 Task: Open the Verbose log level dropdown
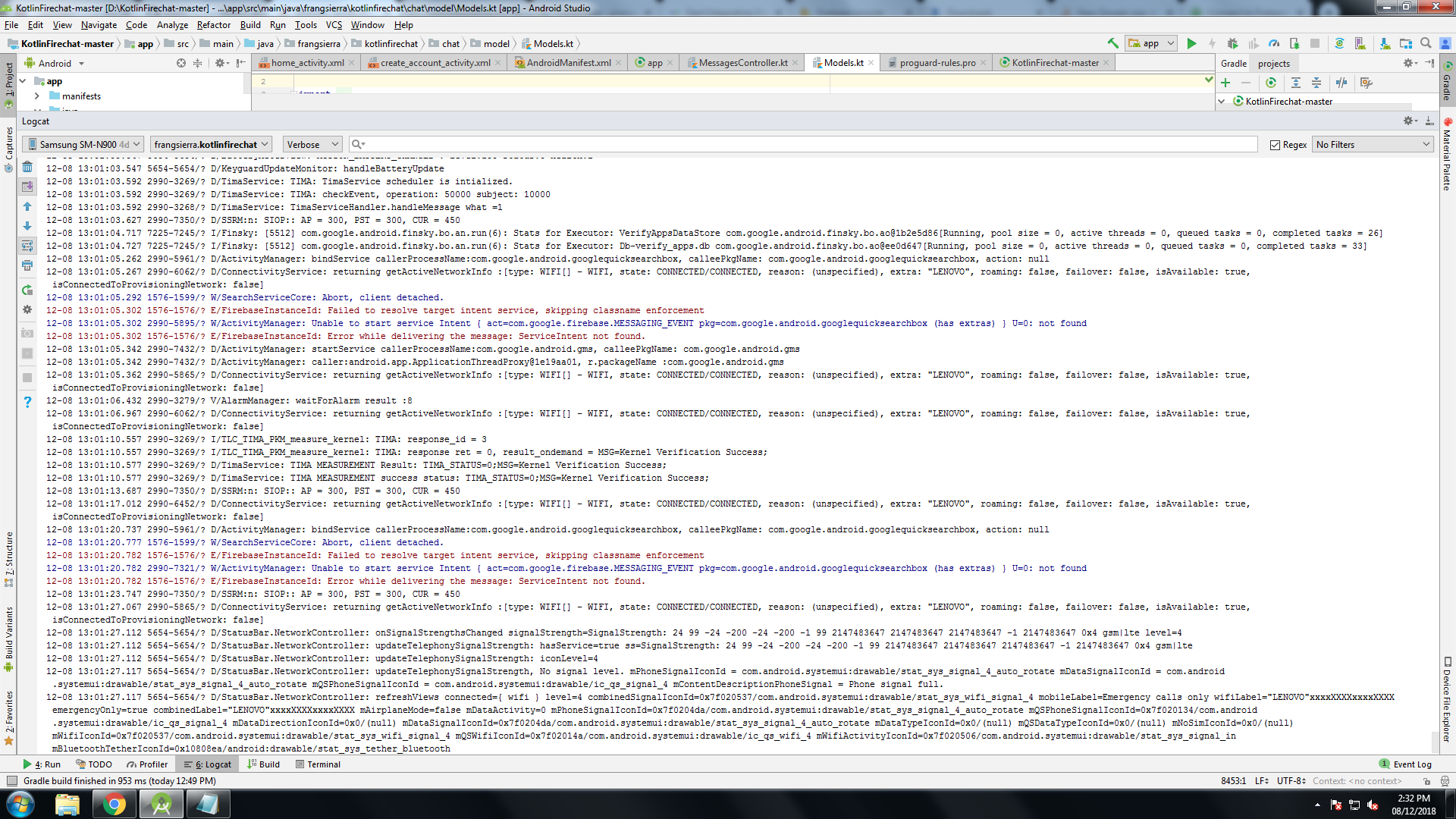[x=312, y=144]
